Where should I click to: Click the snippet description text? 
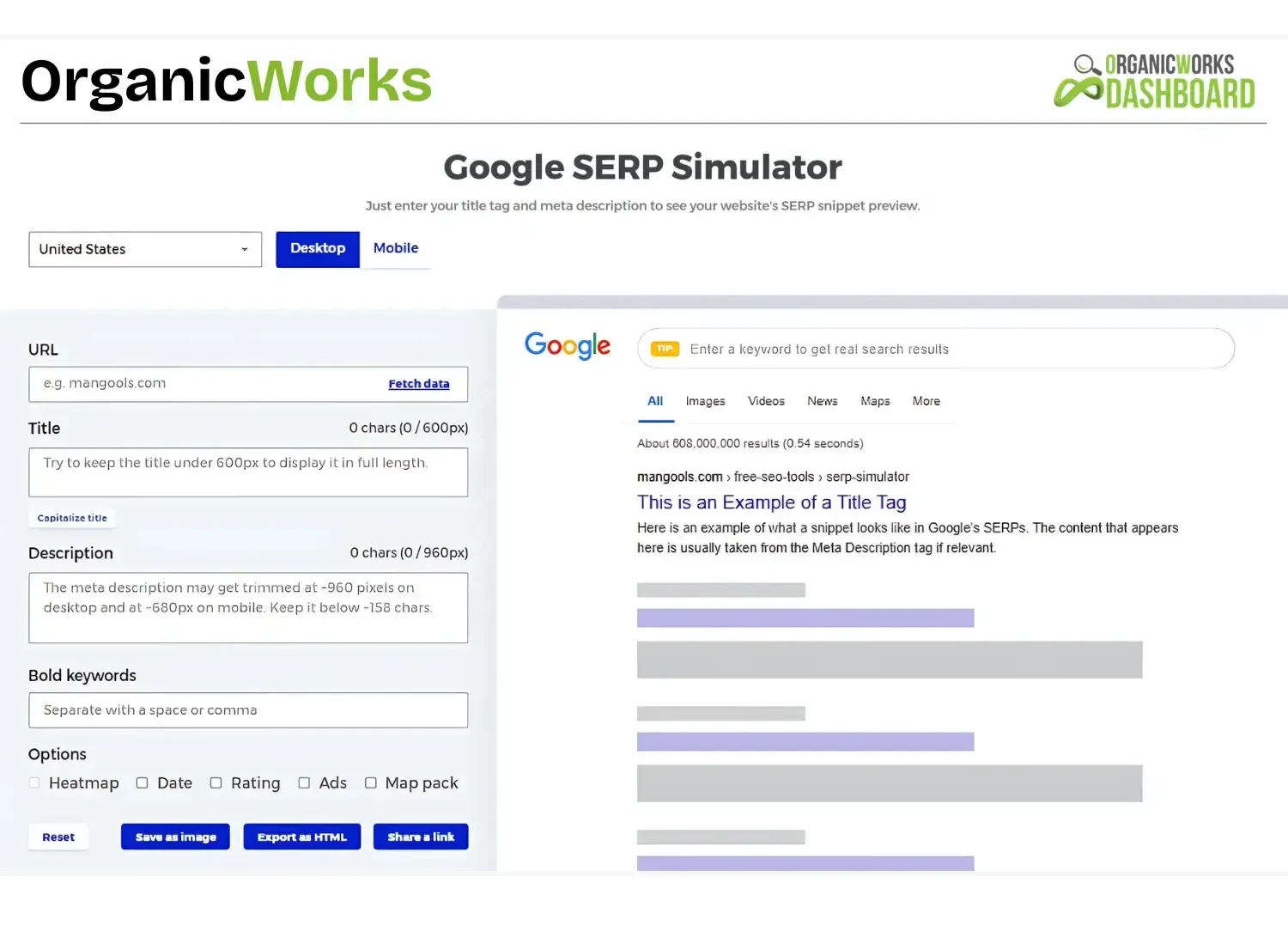908,538
